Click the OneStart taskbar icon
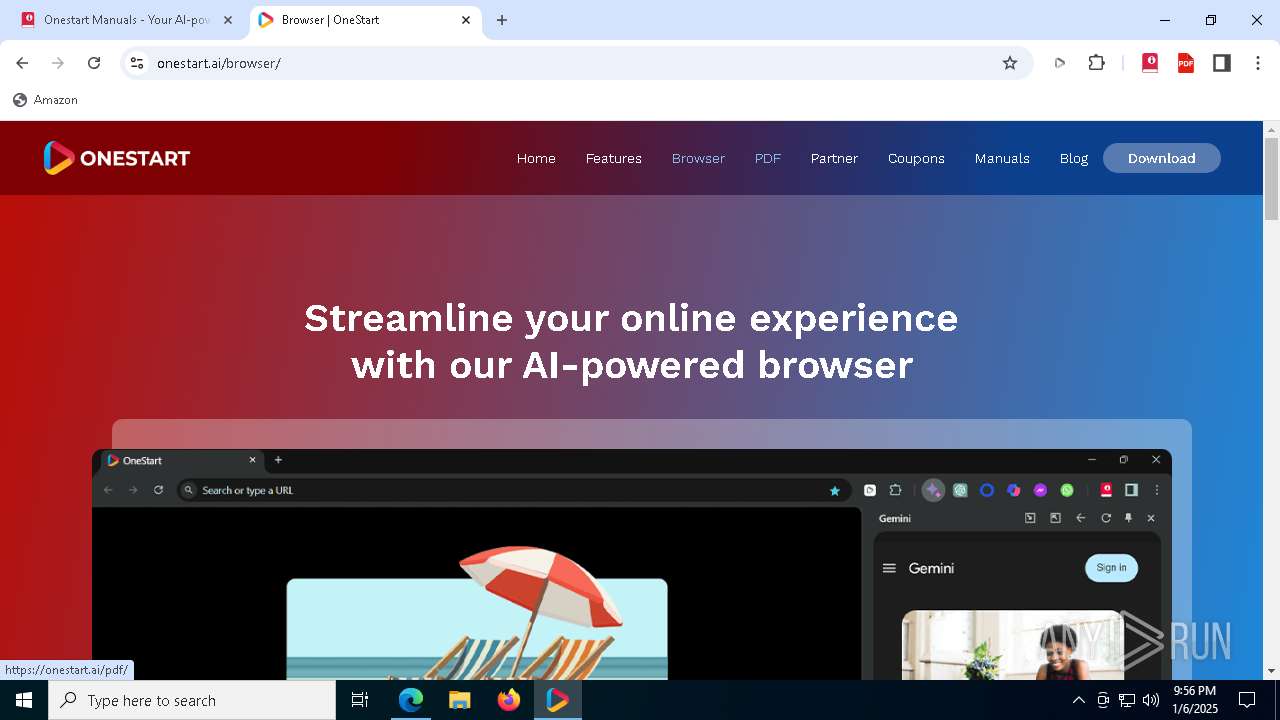Screen dimensions: 1280x720 click(x=558, y=700)
